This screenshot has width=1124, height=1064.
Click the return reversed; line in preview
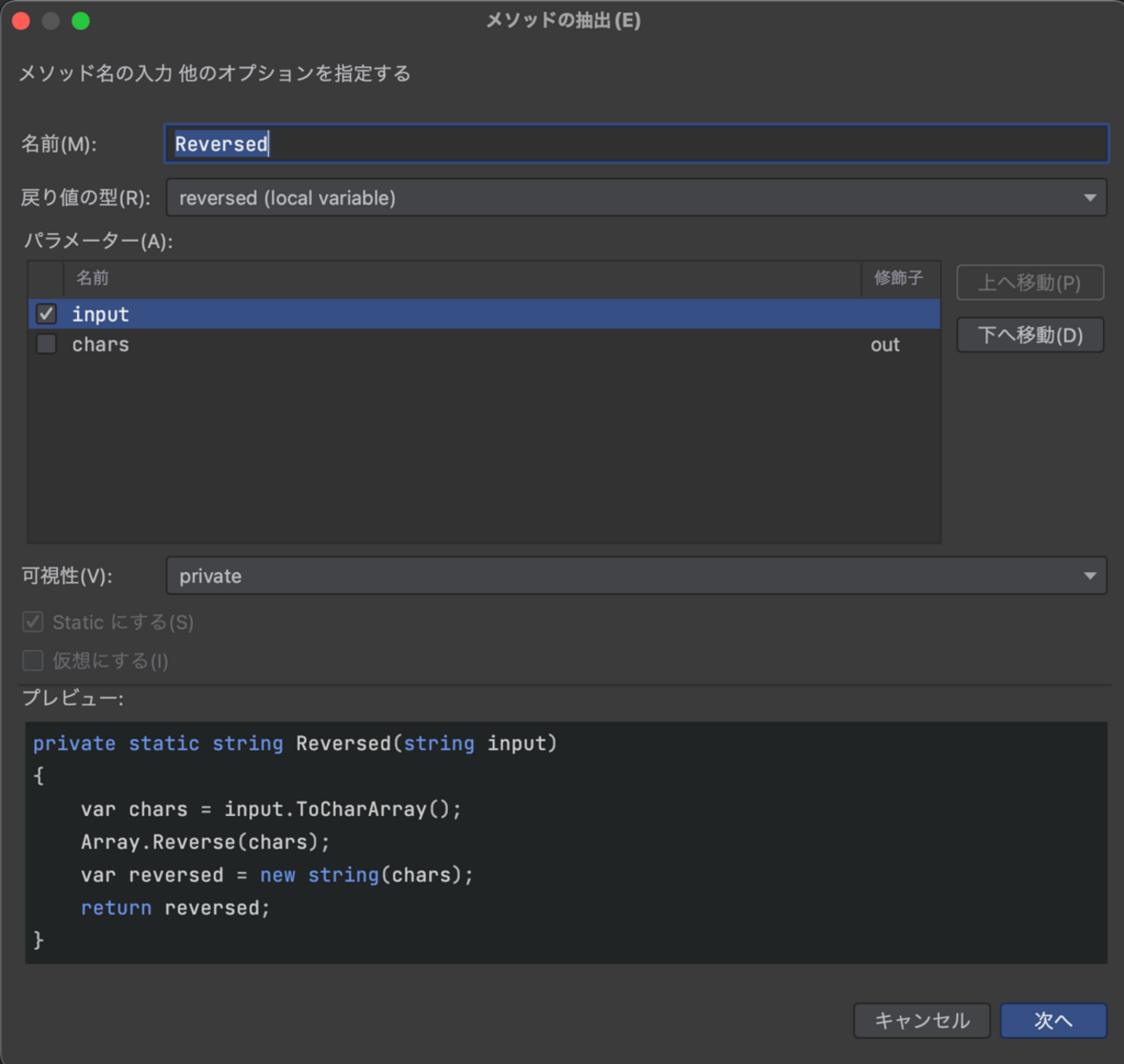(176, 908)
